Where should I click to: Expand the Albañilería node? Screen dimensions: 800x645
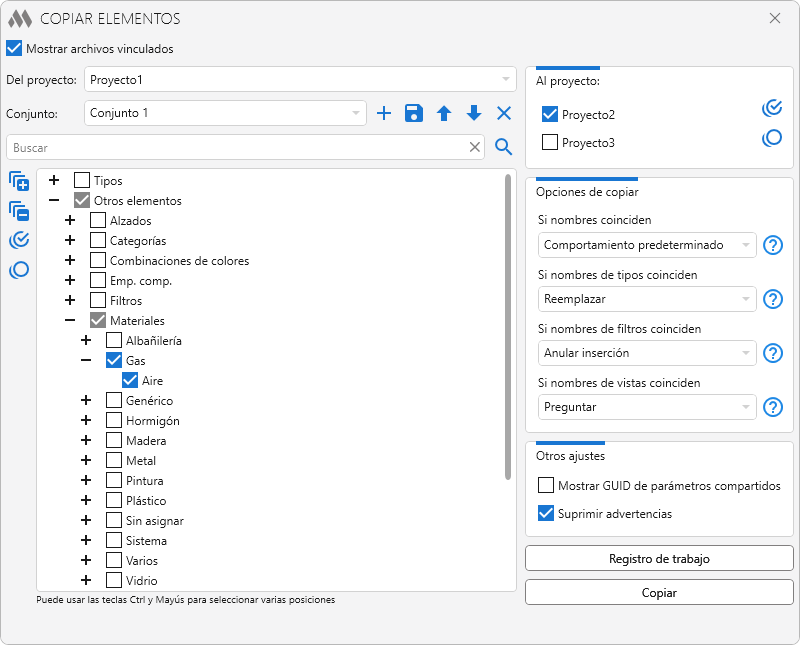tap(86, 340)
